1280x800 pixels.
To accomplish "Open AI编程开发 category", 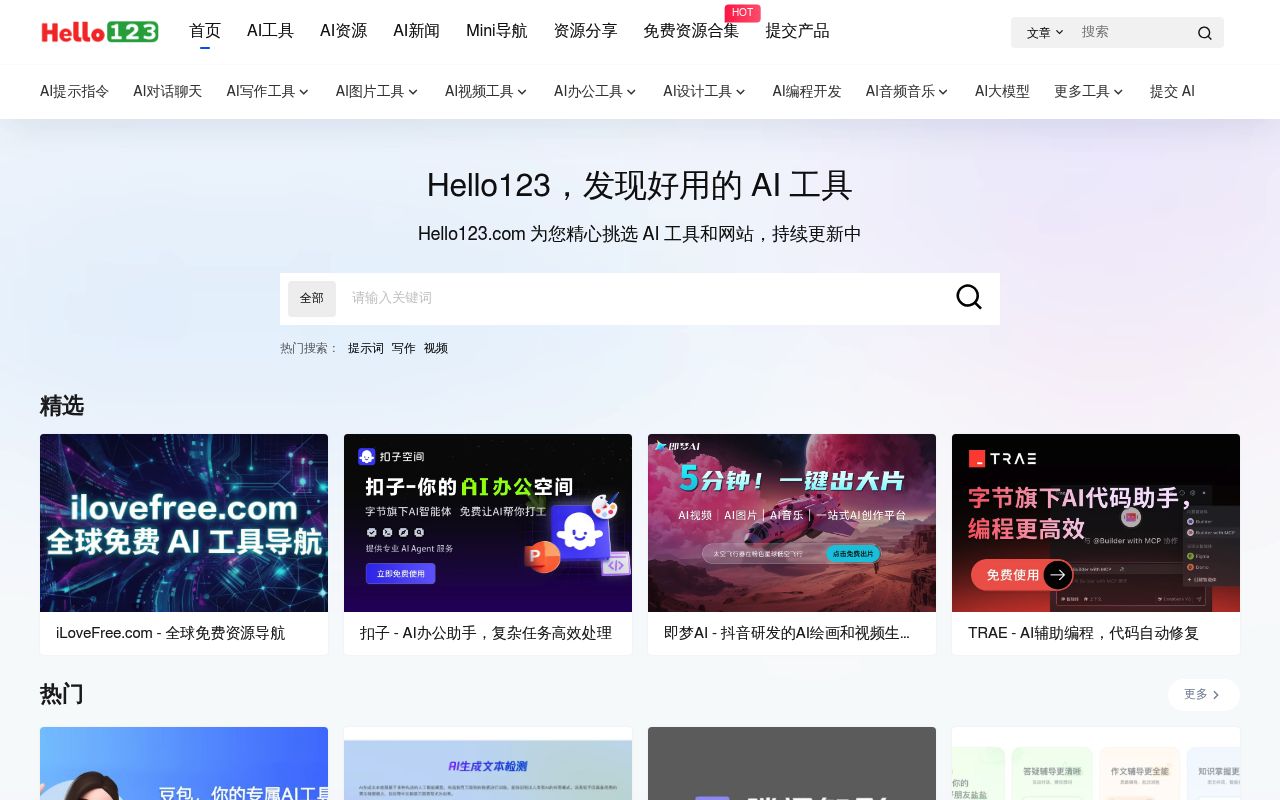I will 806,91.
